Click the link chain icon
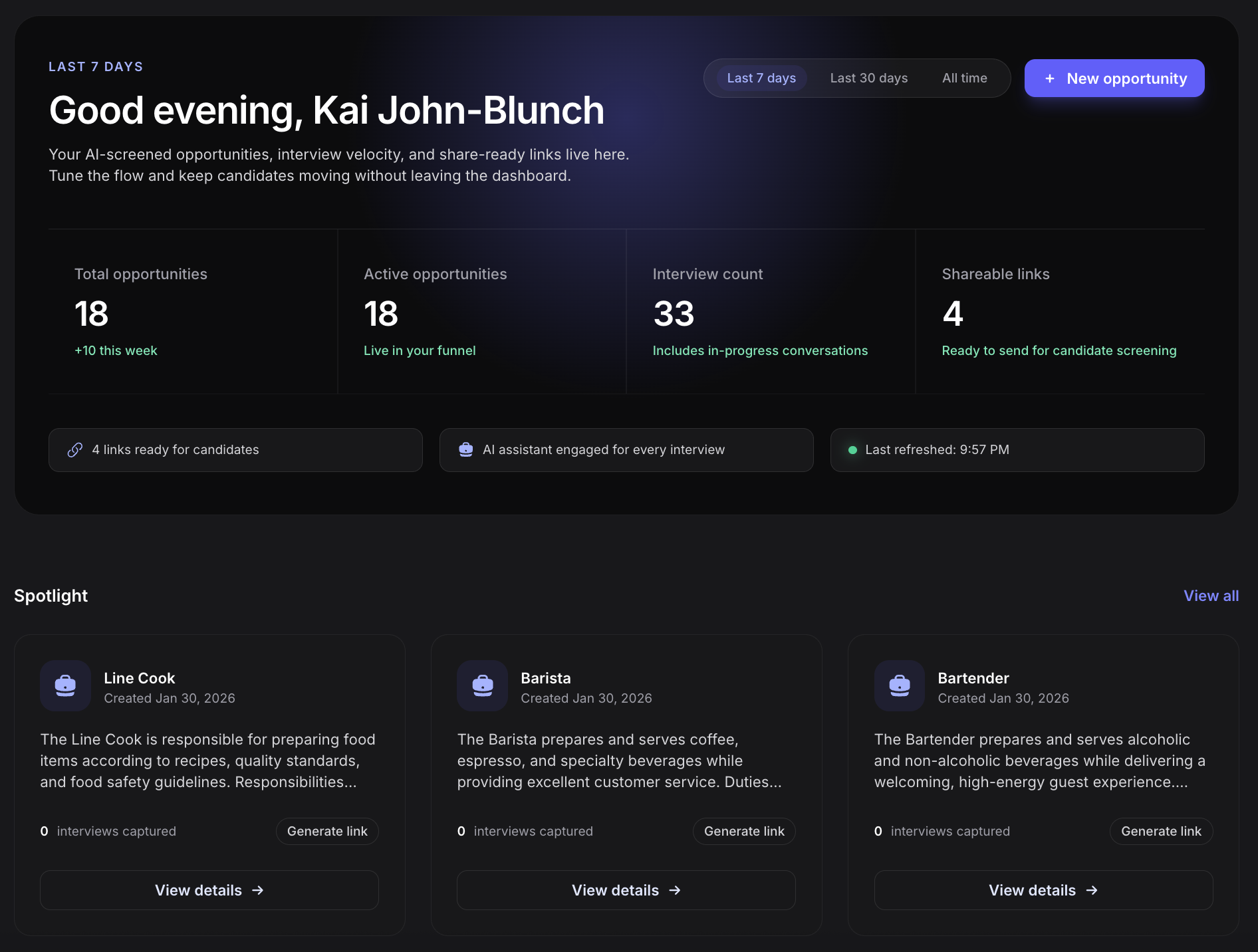This screenshot has height=952, width=1258. 75,450
